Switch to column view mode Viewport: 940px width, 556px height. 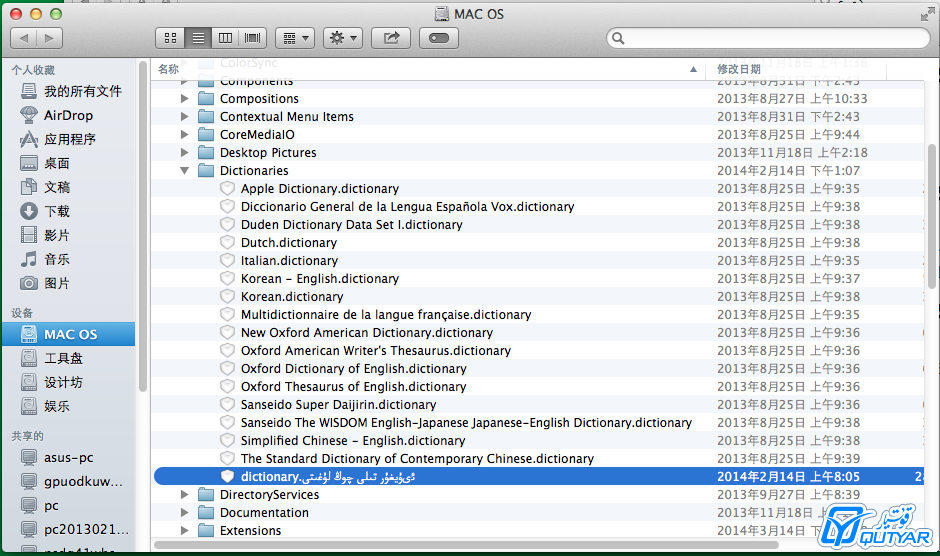tap(225, 38)
